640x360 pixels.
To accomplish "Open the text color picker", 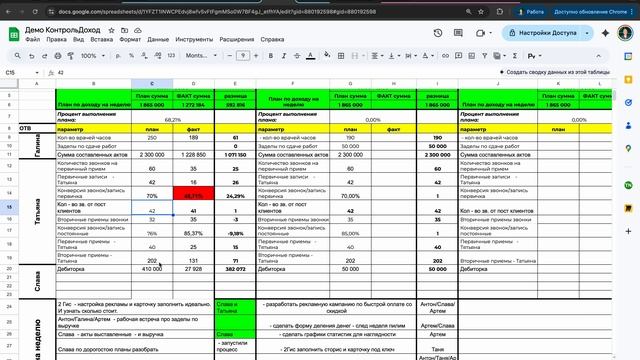I will 310,56.
